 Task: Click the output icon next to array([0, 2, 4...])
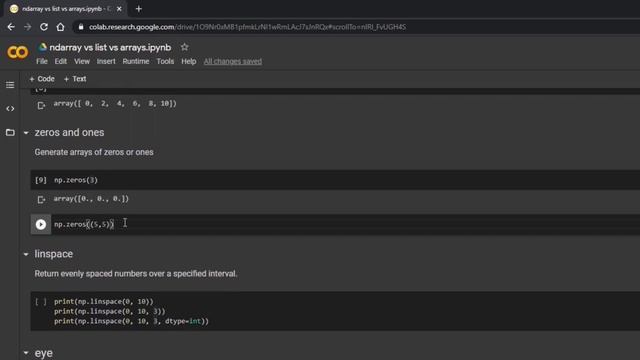[x=41, y=105]
